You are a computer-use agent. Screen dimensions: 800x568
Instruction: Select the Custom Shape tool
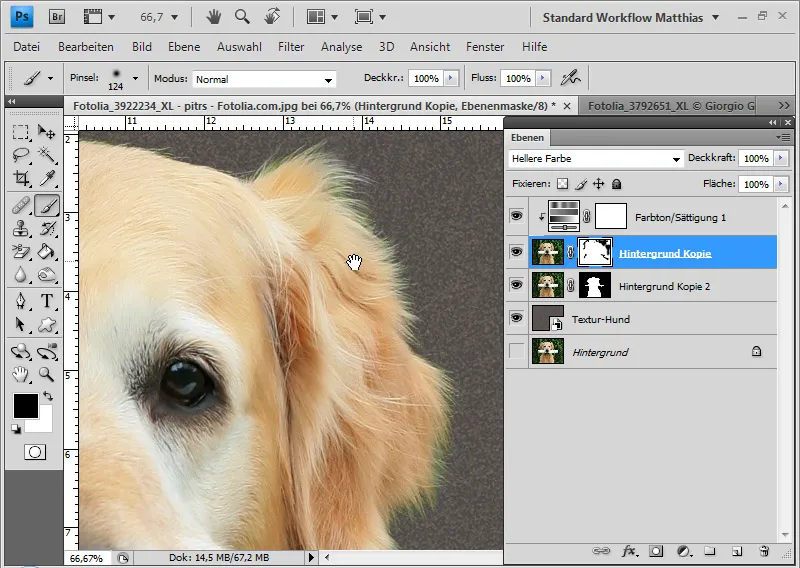pyautogui.click(x=47, y=325)
